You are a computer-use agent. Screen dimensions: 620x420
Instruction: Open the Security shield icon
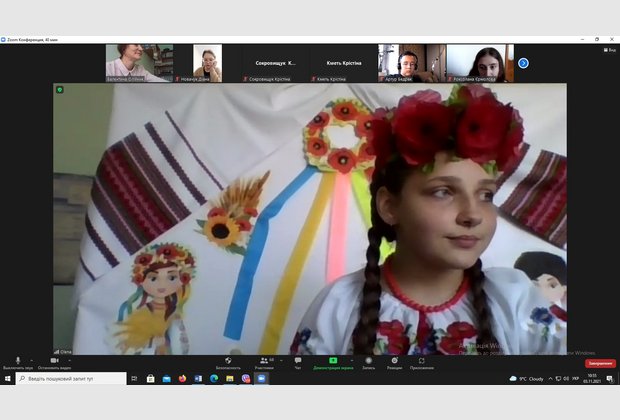tap(228, 362)
